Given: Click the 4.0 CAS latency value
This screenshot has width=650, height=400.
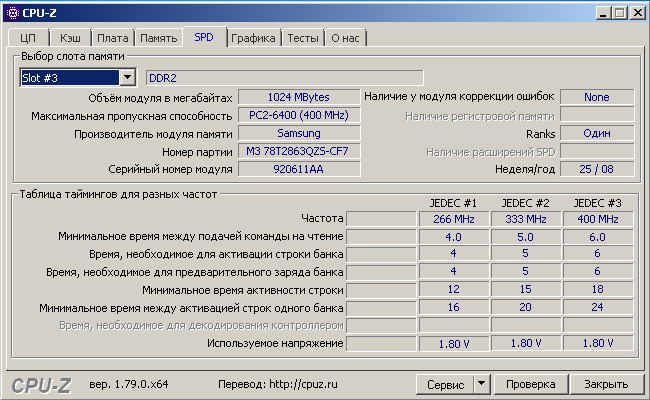Looking at the screenshot, I should 454,237.
